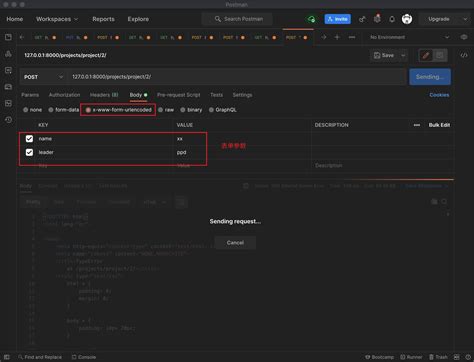Image resolution: width=474 pixels, height=362 pixels.
Task: Switch to the Pre-request Script tab
Action: (179, 95)
